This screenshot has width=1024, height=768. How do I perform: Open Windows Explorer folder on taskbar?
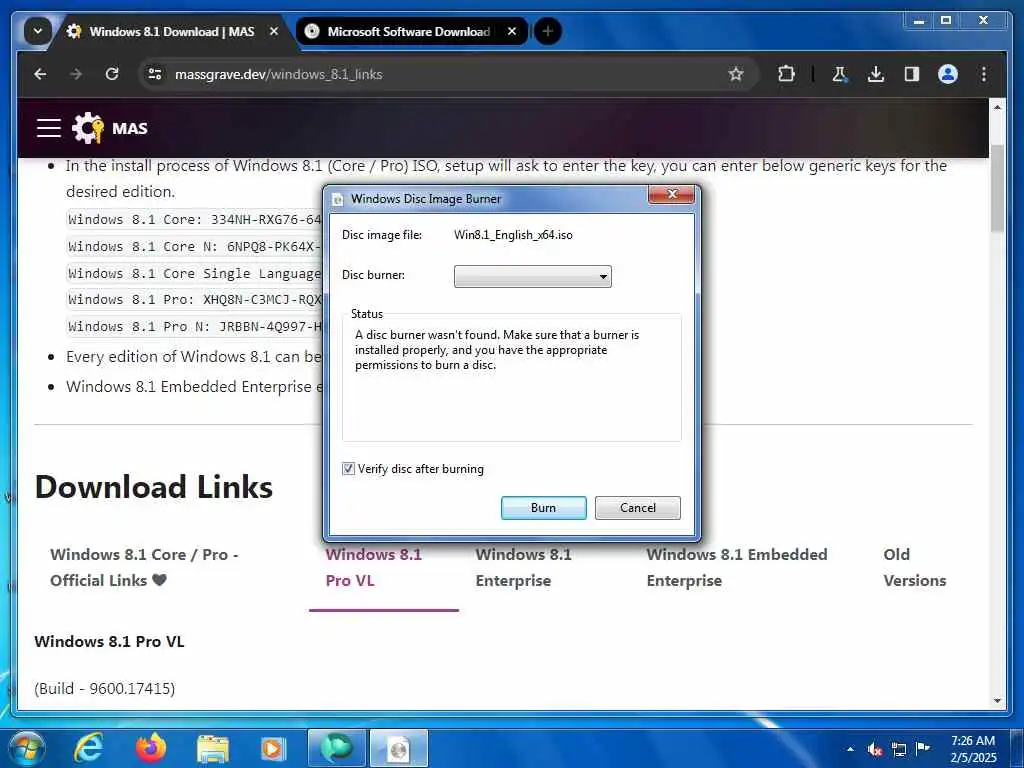pyautogui.click(x=213, y=748)
